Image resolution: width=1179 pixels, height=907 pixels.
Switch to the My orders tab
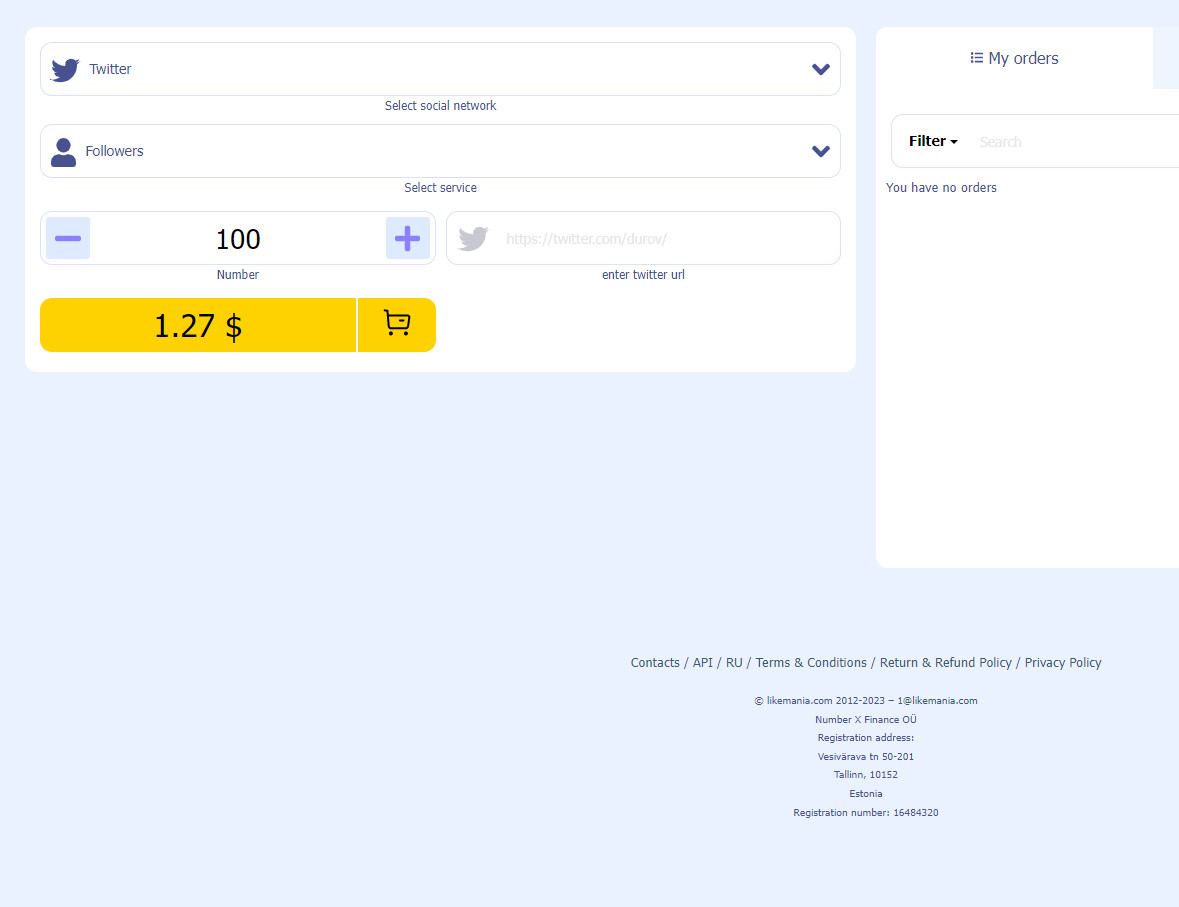coord(1014,58)
